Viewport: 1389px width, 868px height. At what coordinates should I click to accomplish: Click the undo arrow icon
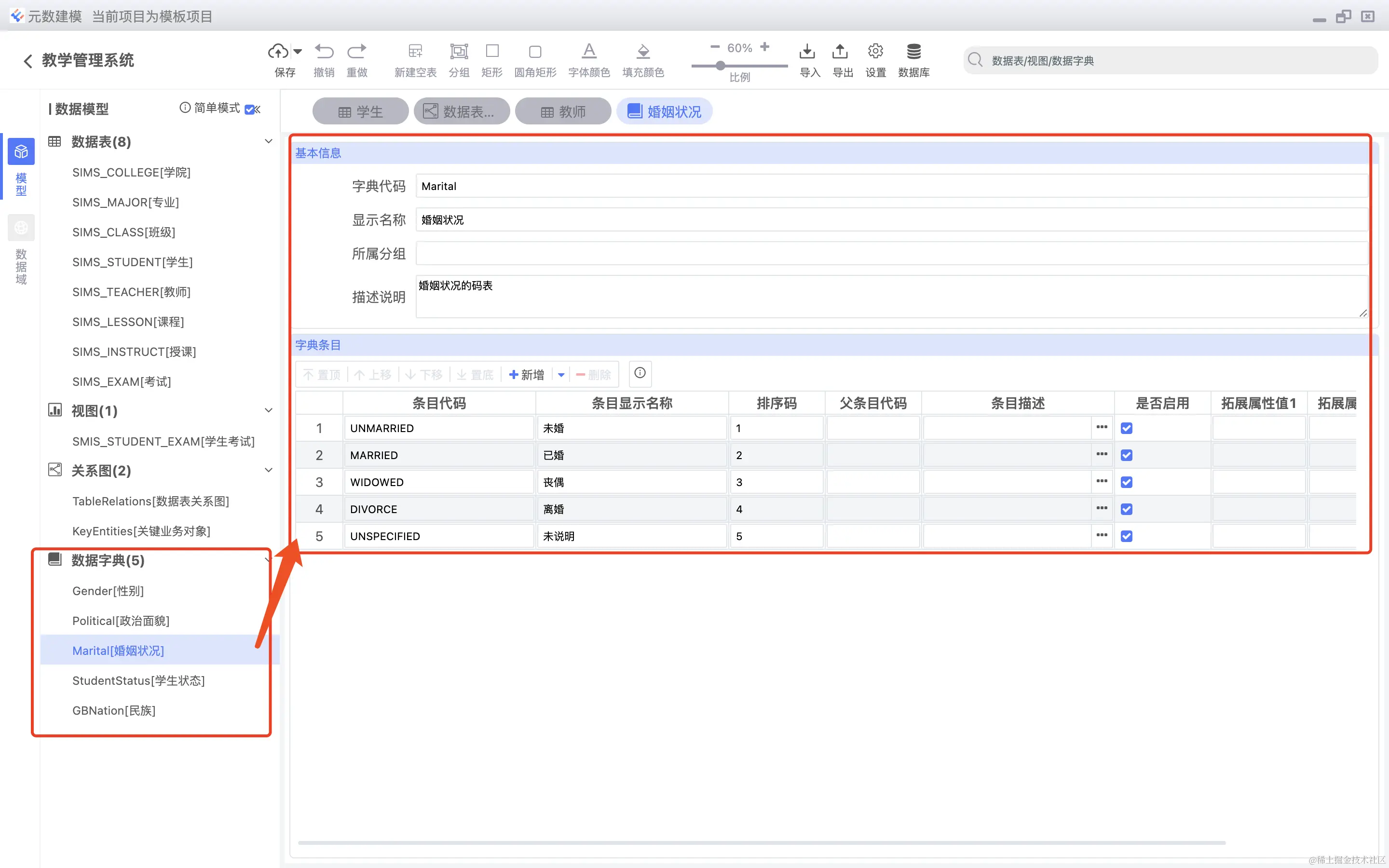324,52
